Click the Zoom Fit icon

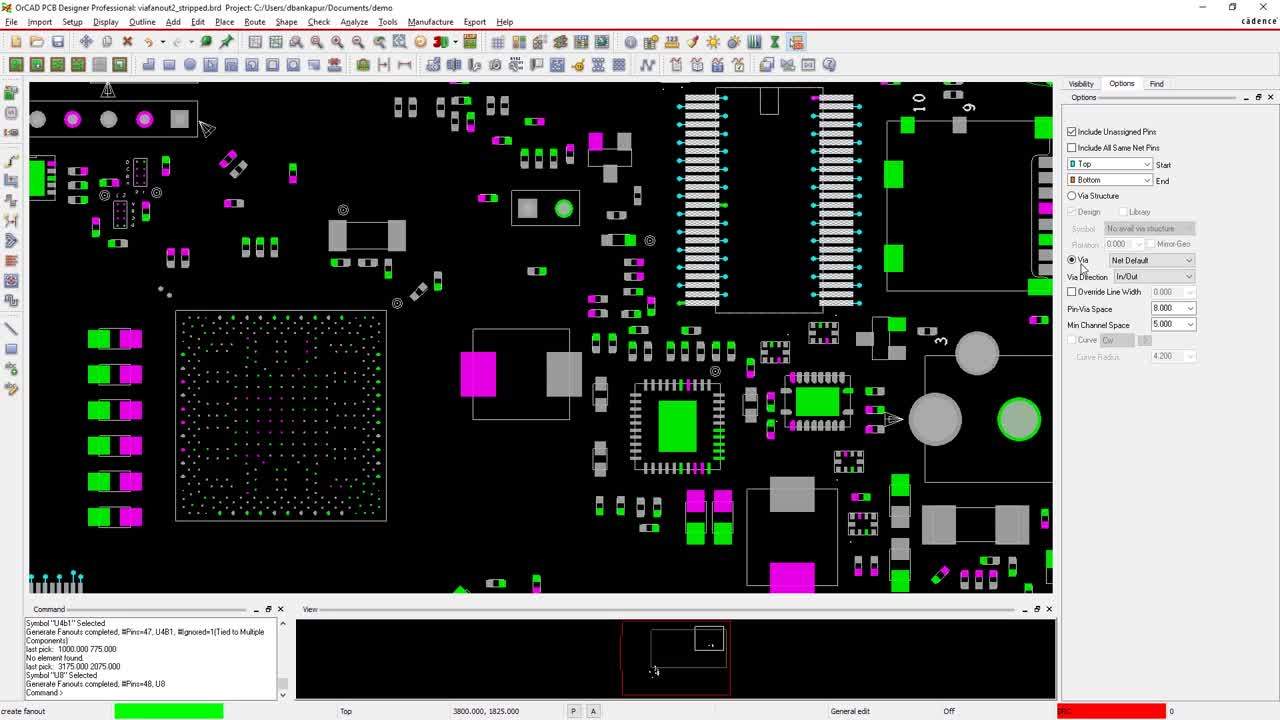(x=316, y=41)
